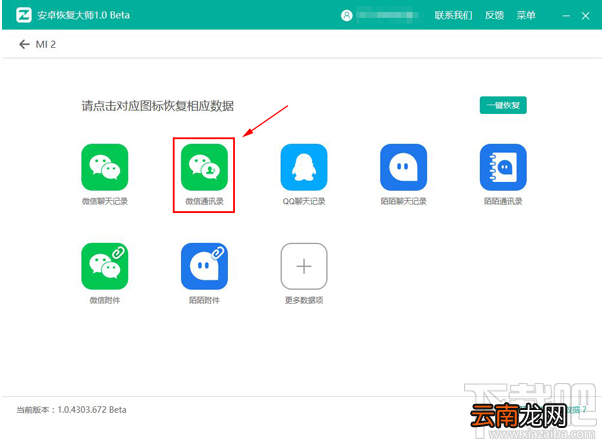This screenshot has width=604, height=444.
Task: Open the Contact Us menu (联系我们)
Action: point(453,15)
